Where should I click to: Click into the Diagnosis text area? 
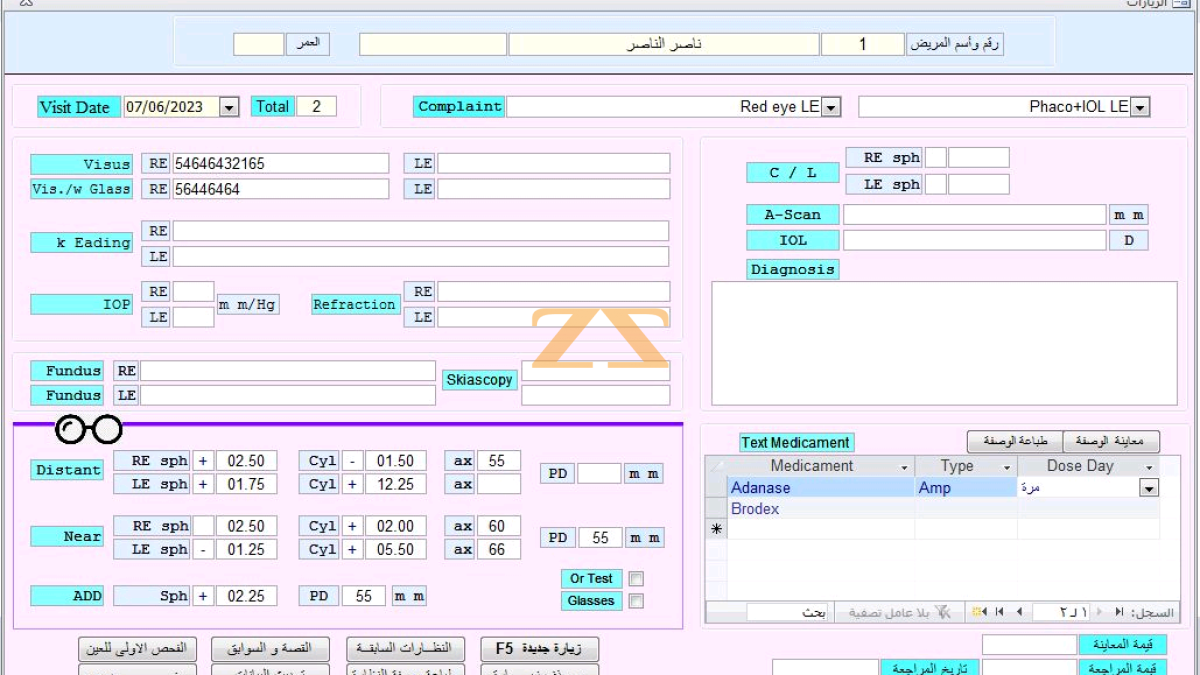[944, 343]
